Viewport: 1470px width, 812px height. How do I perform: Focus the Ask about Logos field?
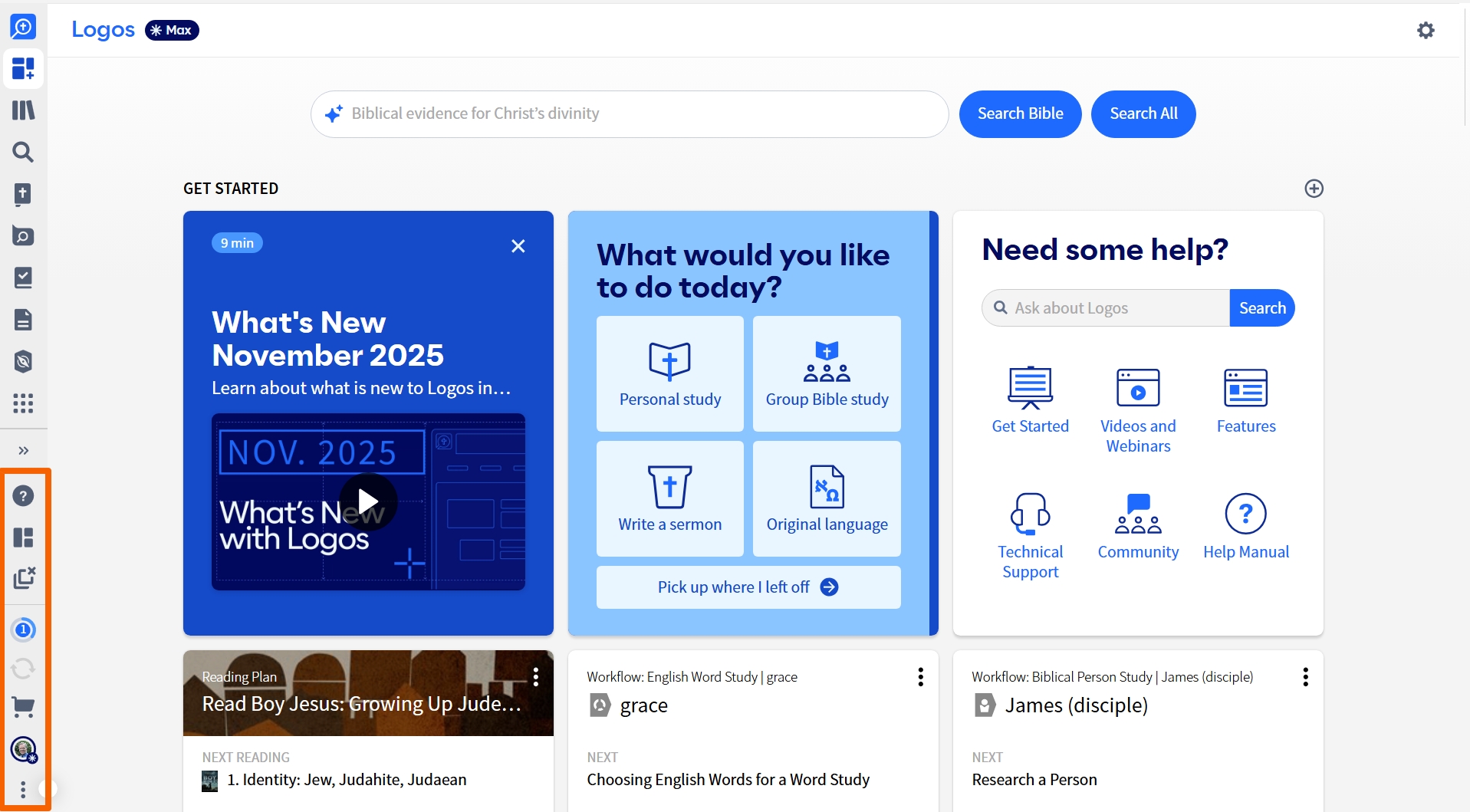[1106, 308]
